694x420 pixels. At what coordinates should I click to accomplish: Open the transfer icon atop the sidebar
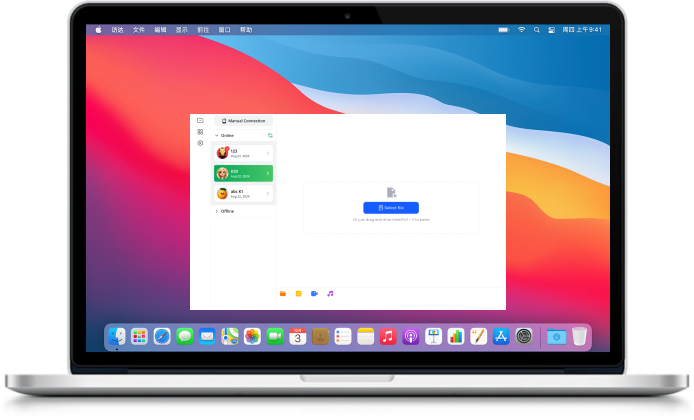200,120
